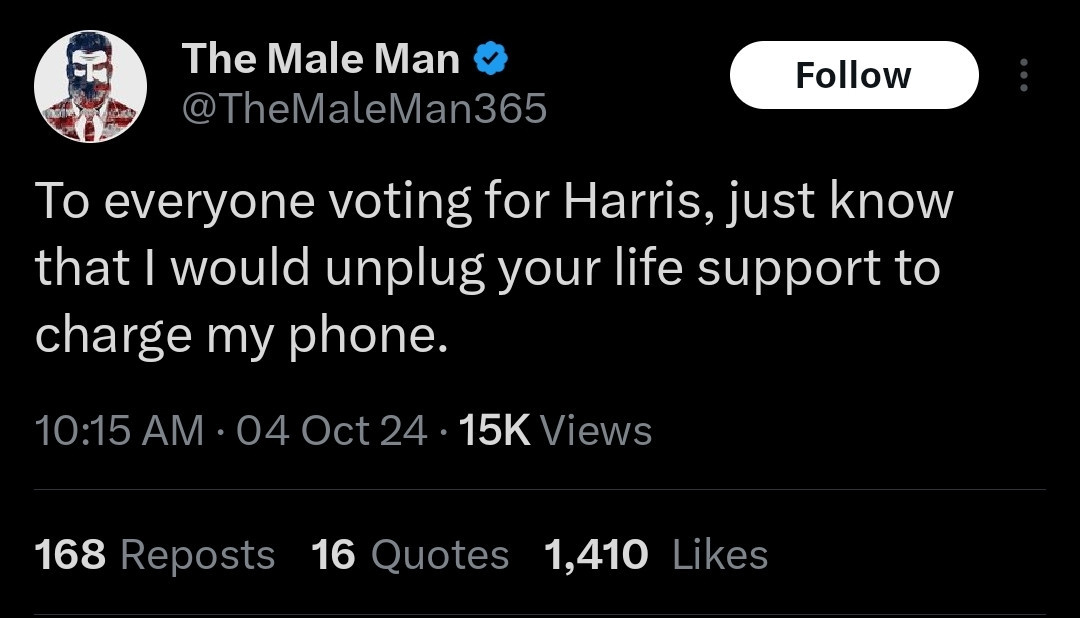This screenshot has width=1080, height=618.
Task: Open the 16 Quotes list
Action: (x=410, y=555)
